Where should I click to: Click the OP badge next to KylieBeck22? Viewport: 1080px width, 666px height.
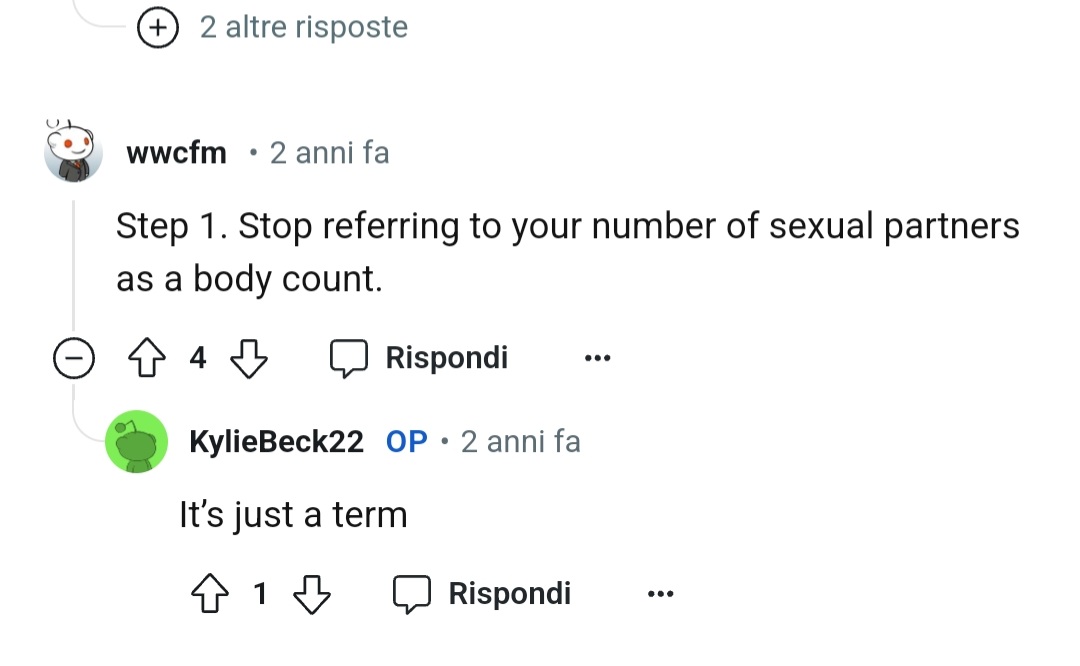pyautogui.click(x=406, y=441)
